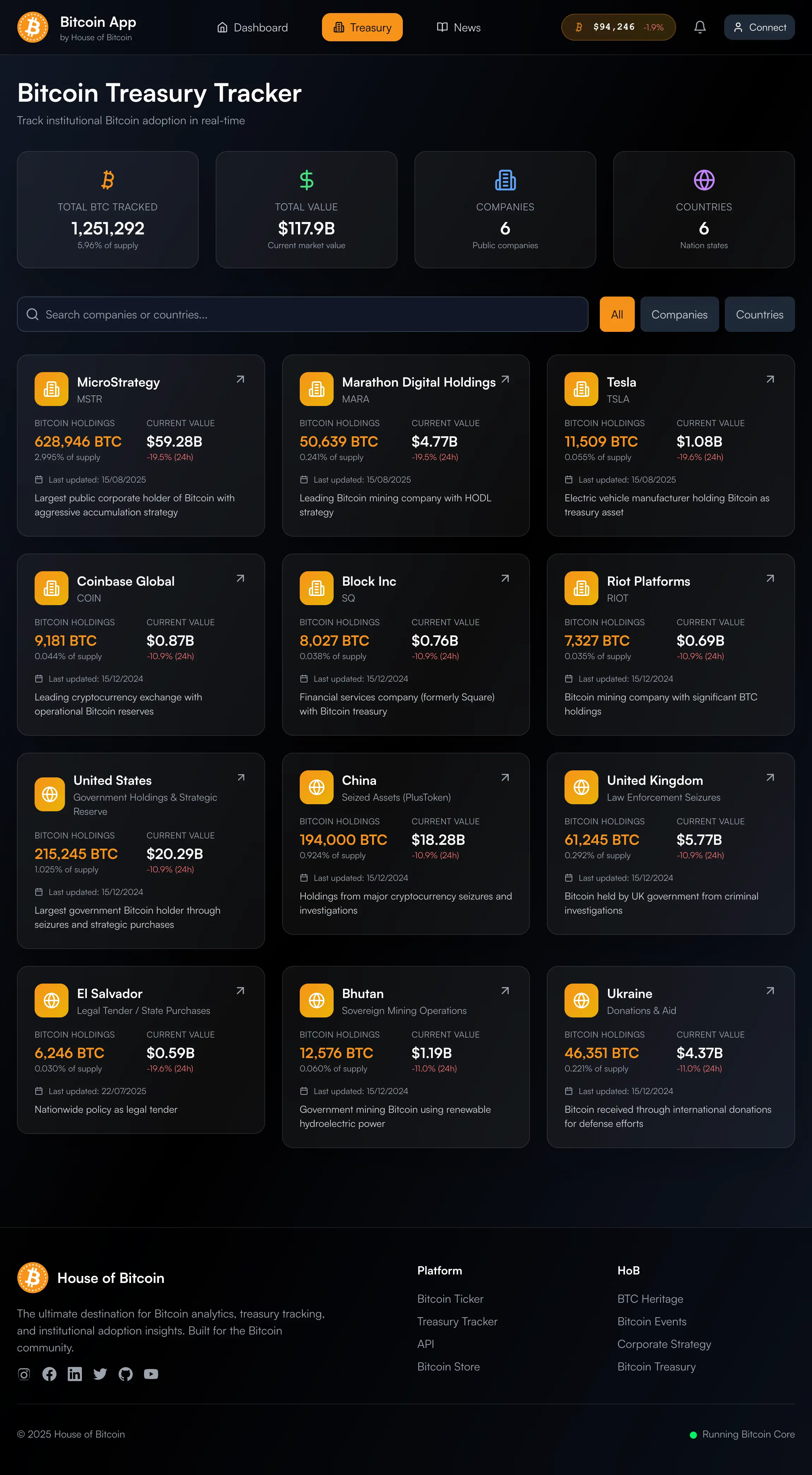Switch to the Dashboard tab
Screen dimensions: 812x1475
tap(252, 27)
